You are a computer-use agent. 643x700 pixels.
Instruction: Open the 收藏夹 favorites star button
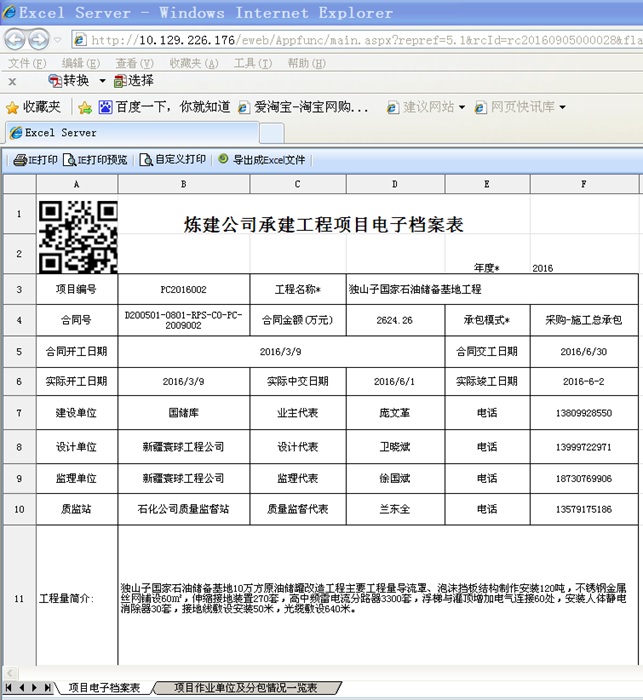[x=33, y=107]
